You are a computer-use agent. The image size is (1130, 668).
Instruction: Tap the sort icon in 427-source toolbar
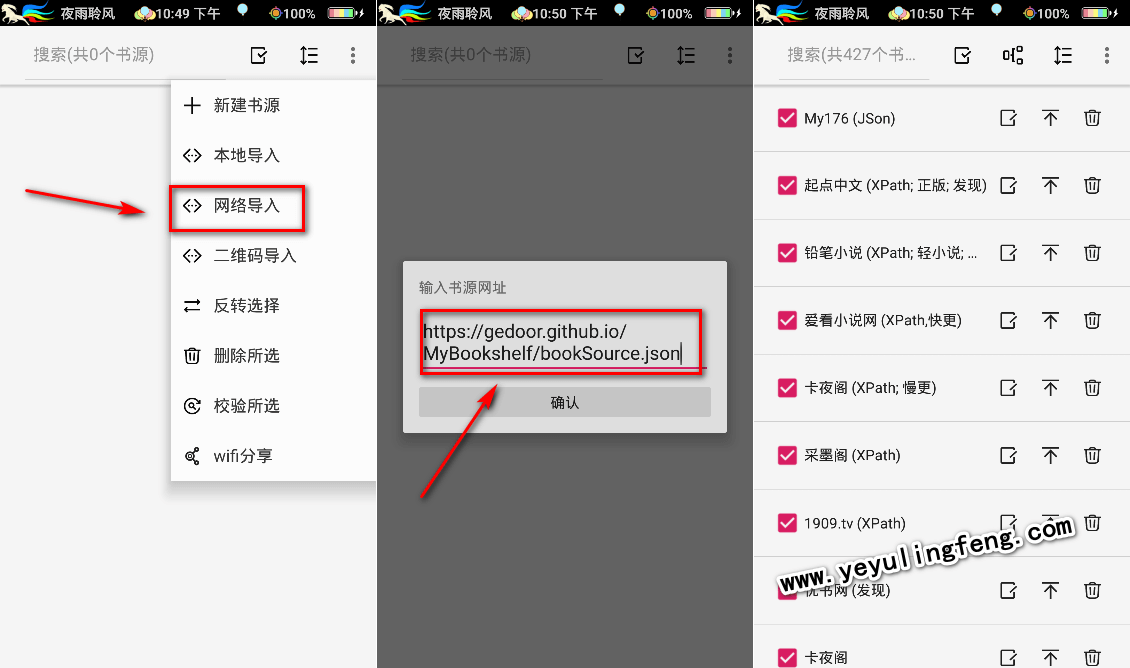1063,55
